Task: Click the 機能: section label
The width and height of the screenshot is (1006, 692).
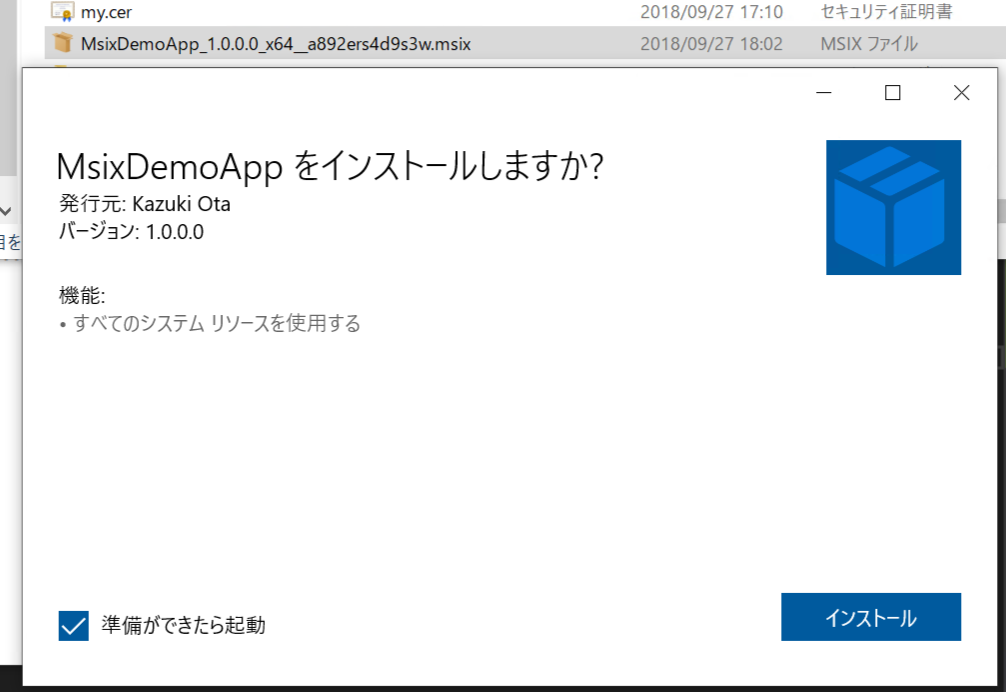Action: [82, 296]
